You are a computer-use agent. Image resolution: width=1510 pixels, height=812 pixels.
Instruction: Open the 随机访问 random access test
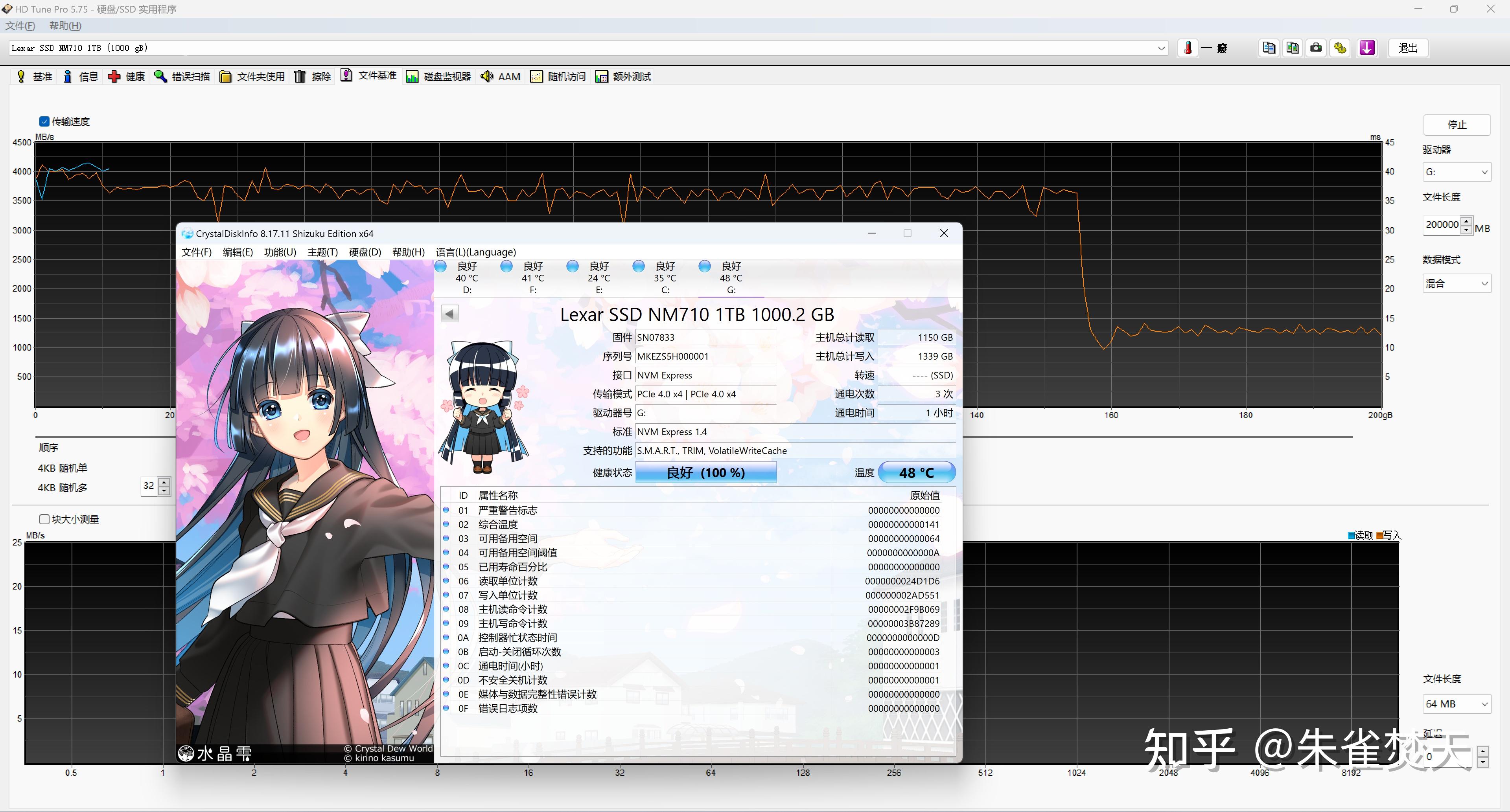(558, 76)
